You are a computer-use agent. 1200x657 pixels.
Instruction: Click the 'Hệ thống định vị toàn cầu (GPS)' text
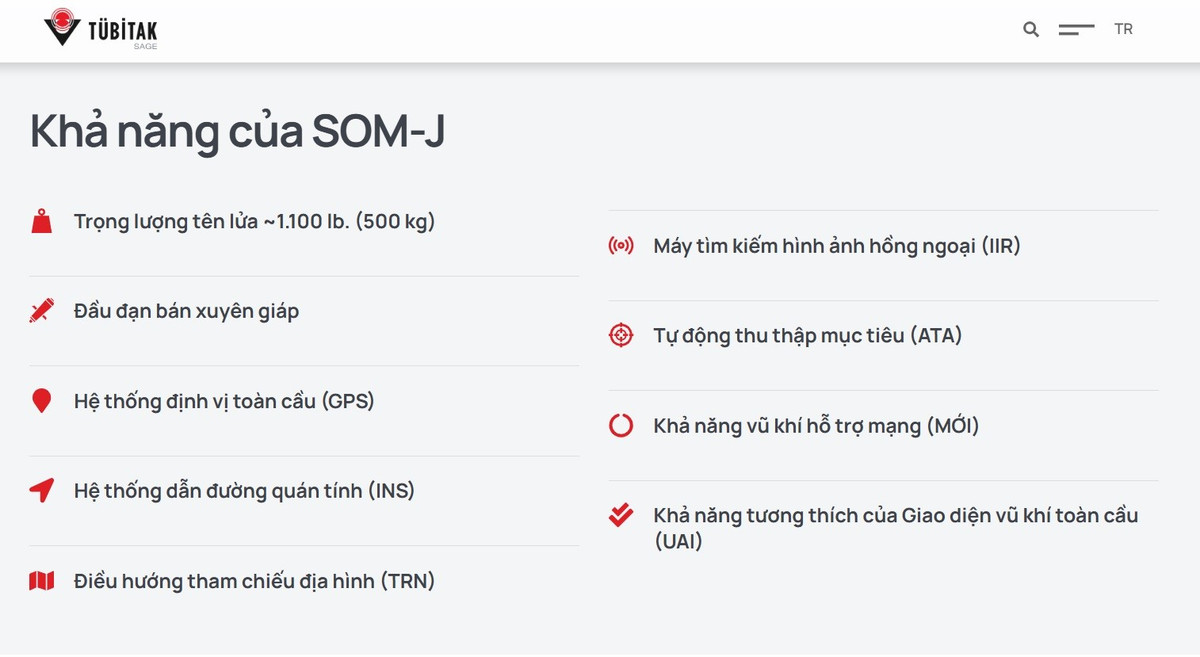[222, 401]
